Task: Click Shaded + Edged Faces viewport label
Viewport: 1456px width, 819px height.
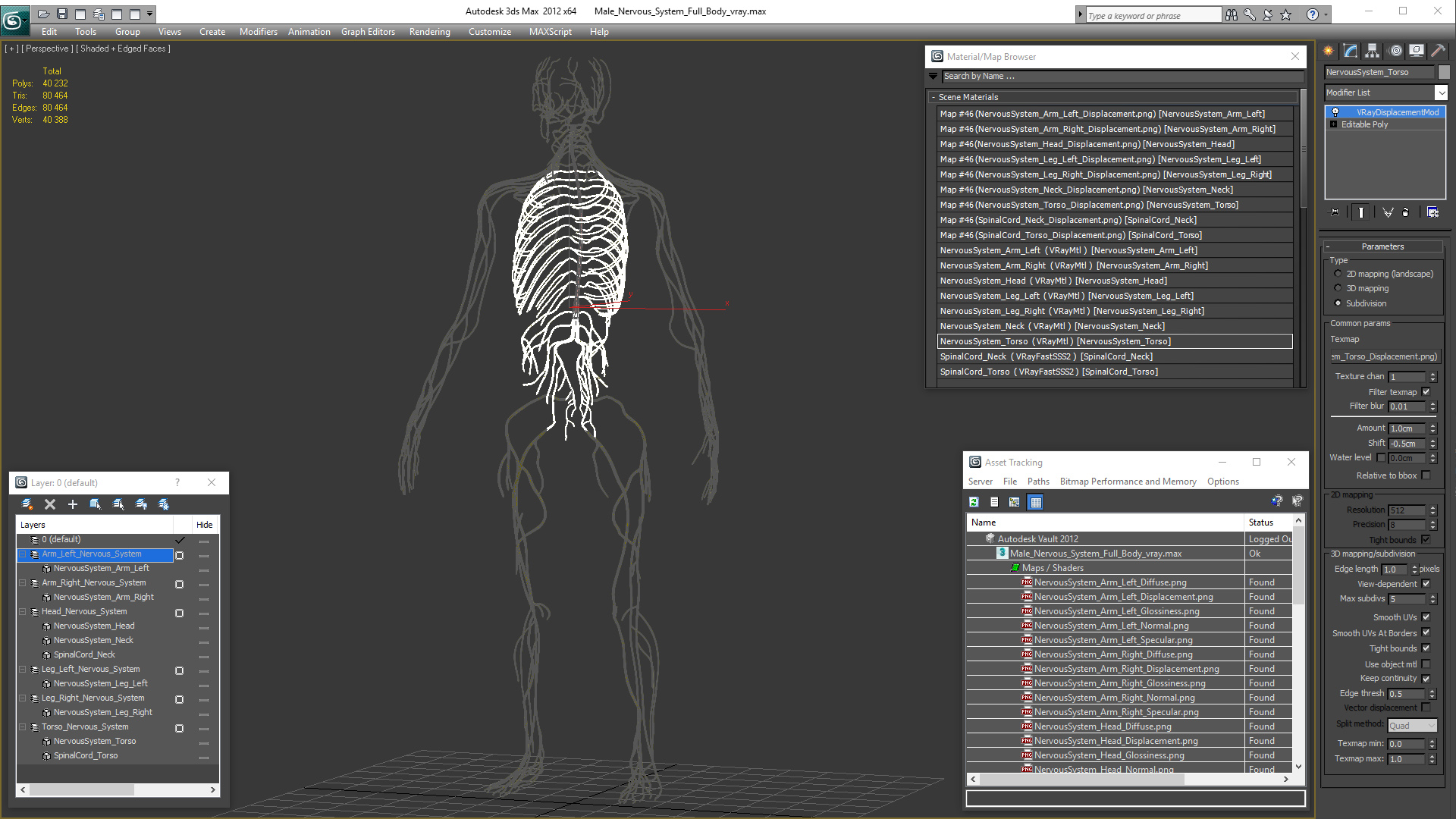Action: click(124, 49)
